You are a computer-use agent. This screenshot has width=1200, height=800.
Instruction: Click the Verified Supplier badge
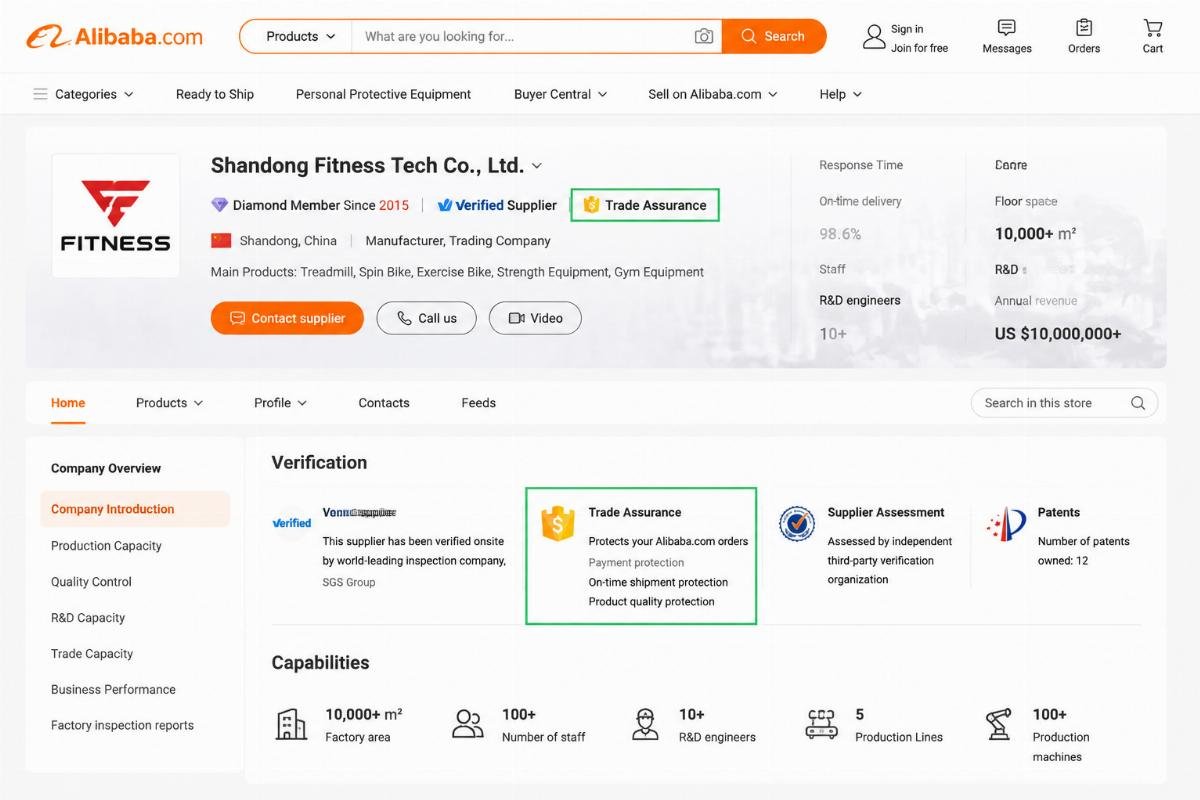pos(497,205)
